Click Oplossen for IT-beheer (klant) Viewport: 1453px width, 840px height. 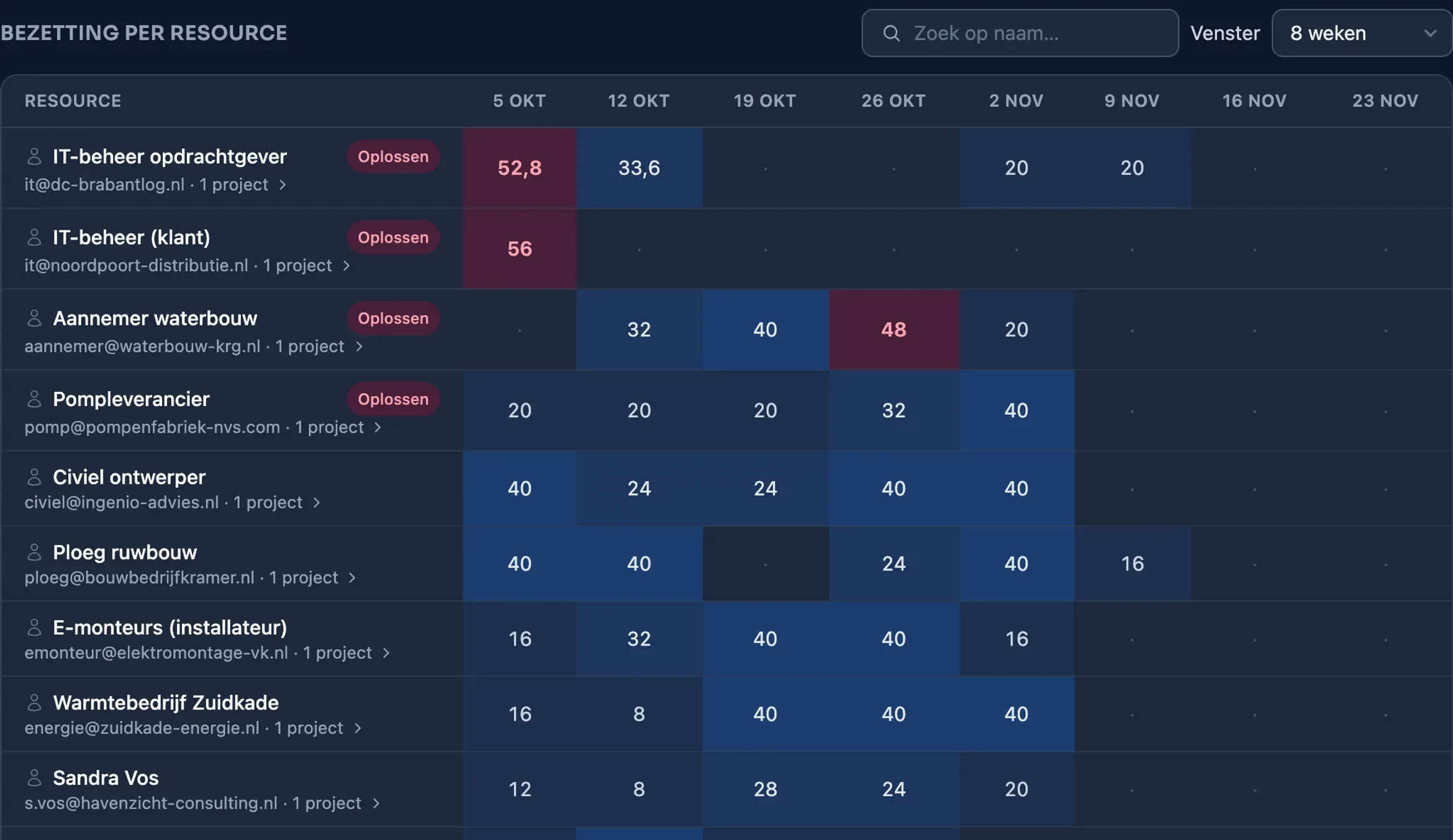[x=393, y=237]
